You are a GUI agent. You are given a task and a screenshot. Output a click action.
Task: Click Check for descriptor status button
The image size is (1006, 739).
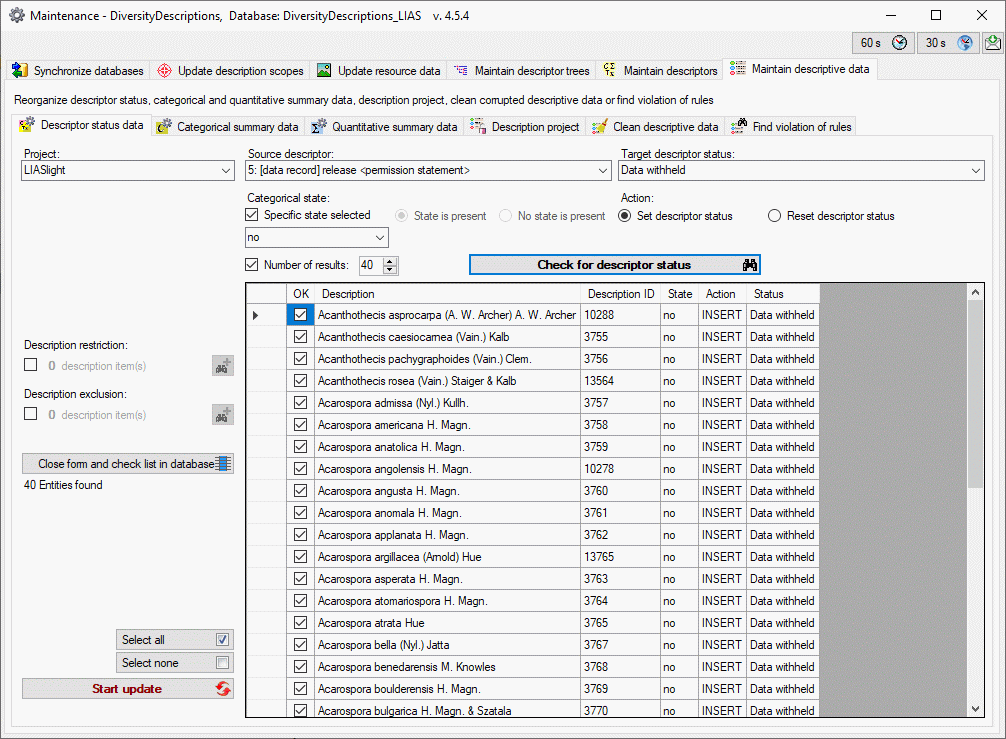[x=615, y=265]
